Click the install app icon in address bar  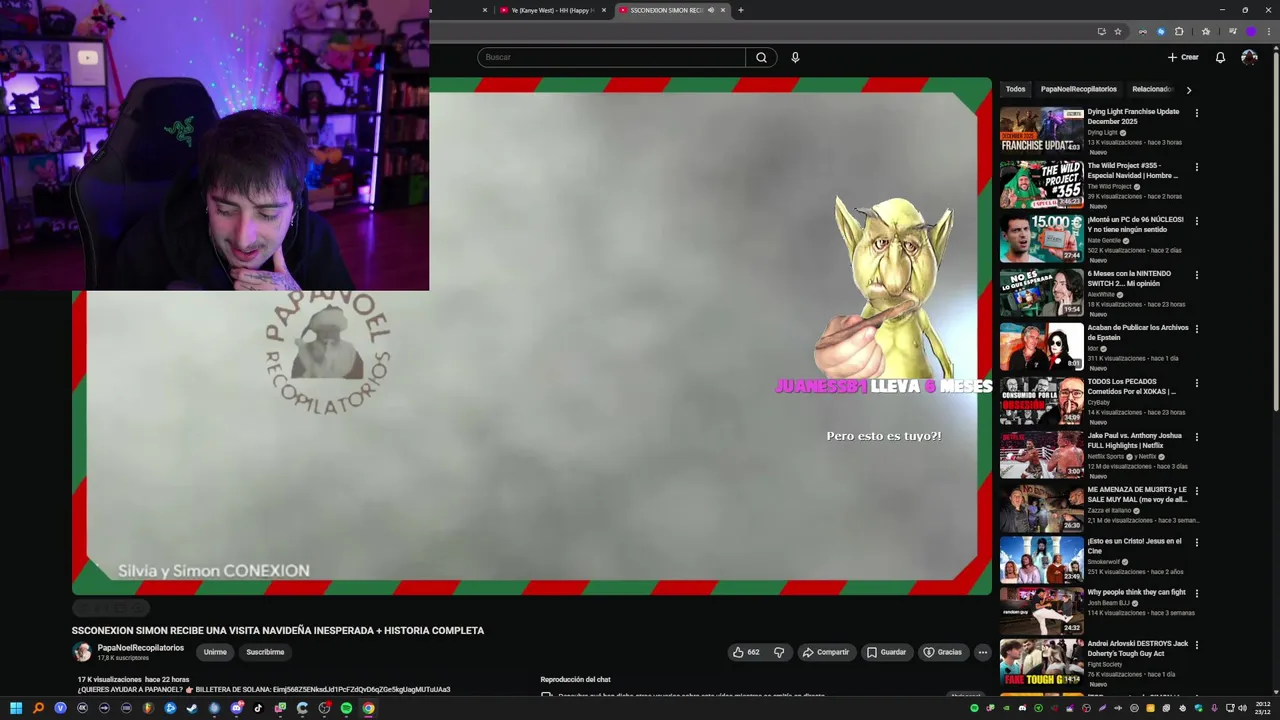tap(1101, 31)
